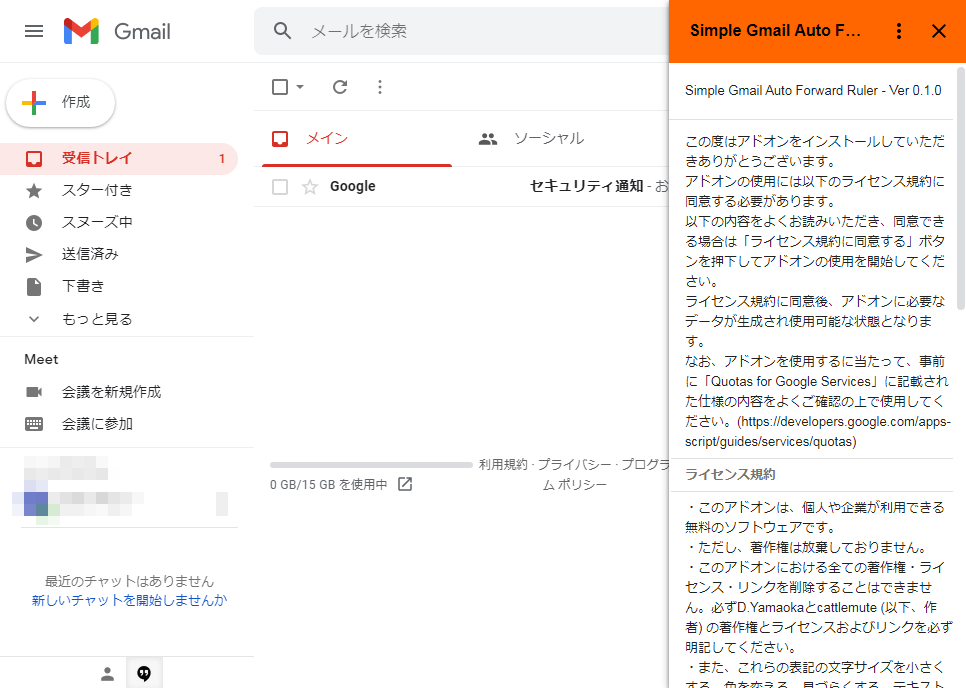Close the Simple Gmail Auto Forward panel
966x688 pixels.
point(939,31)
